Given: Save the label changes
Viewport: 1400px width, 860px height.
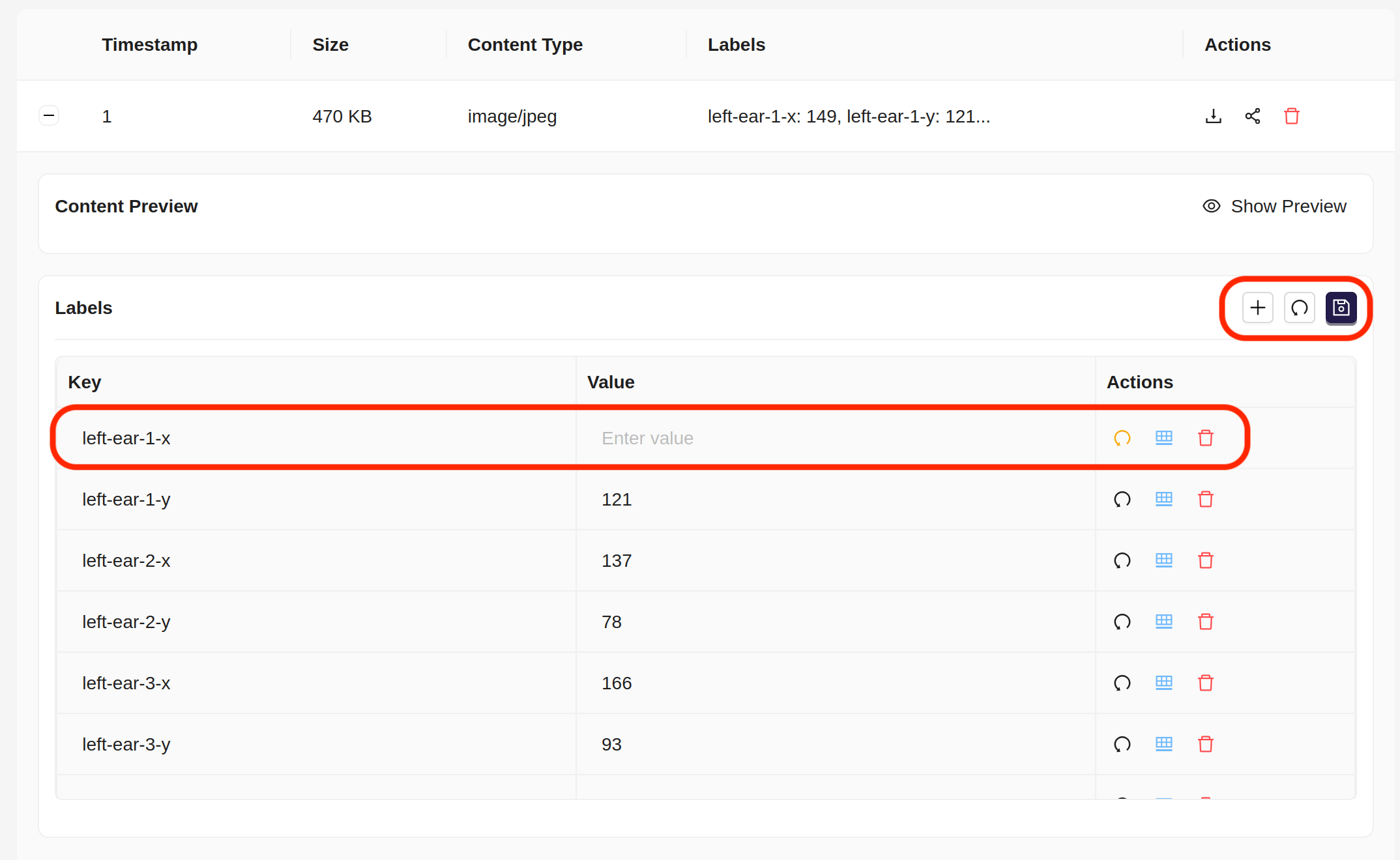Looking at the screenshot, I should [x=1341, y=308].
